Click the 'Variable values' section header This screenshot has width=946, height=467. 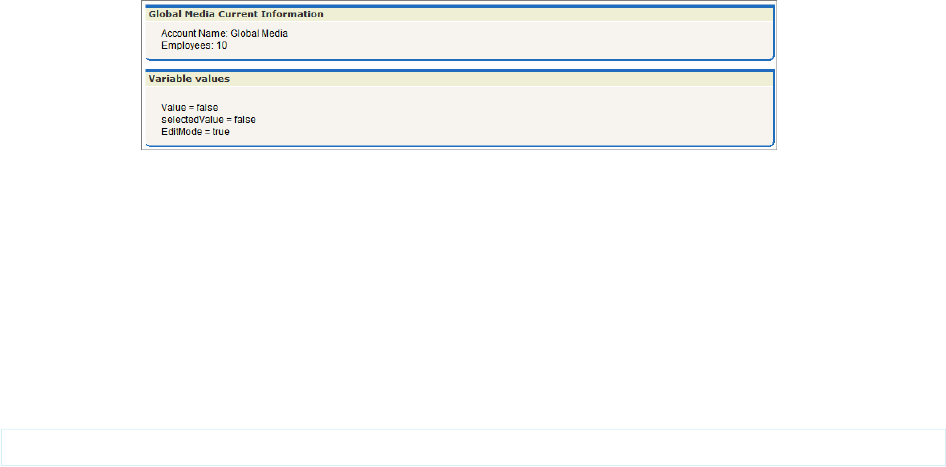click(x=189, y=79)
